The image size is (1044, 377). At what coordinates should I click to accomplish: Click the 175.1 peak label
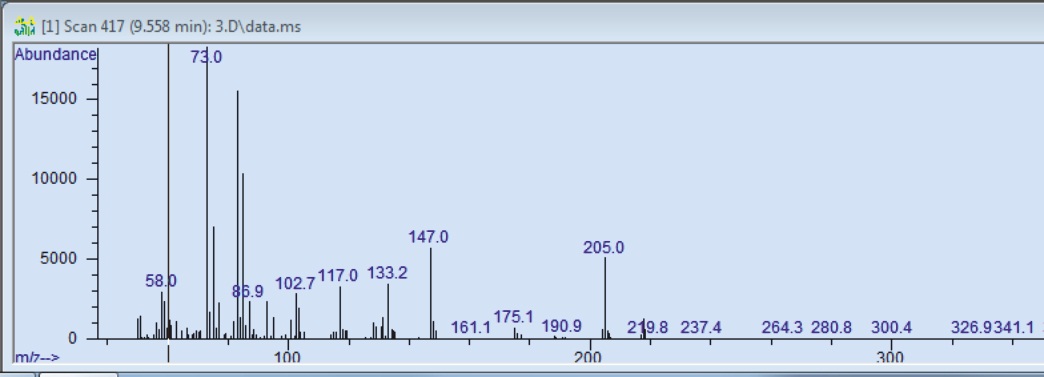click(x=513, y=317)
